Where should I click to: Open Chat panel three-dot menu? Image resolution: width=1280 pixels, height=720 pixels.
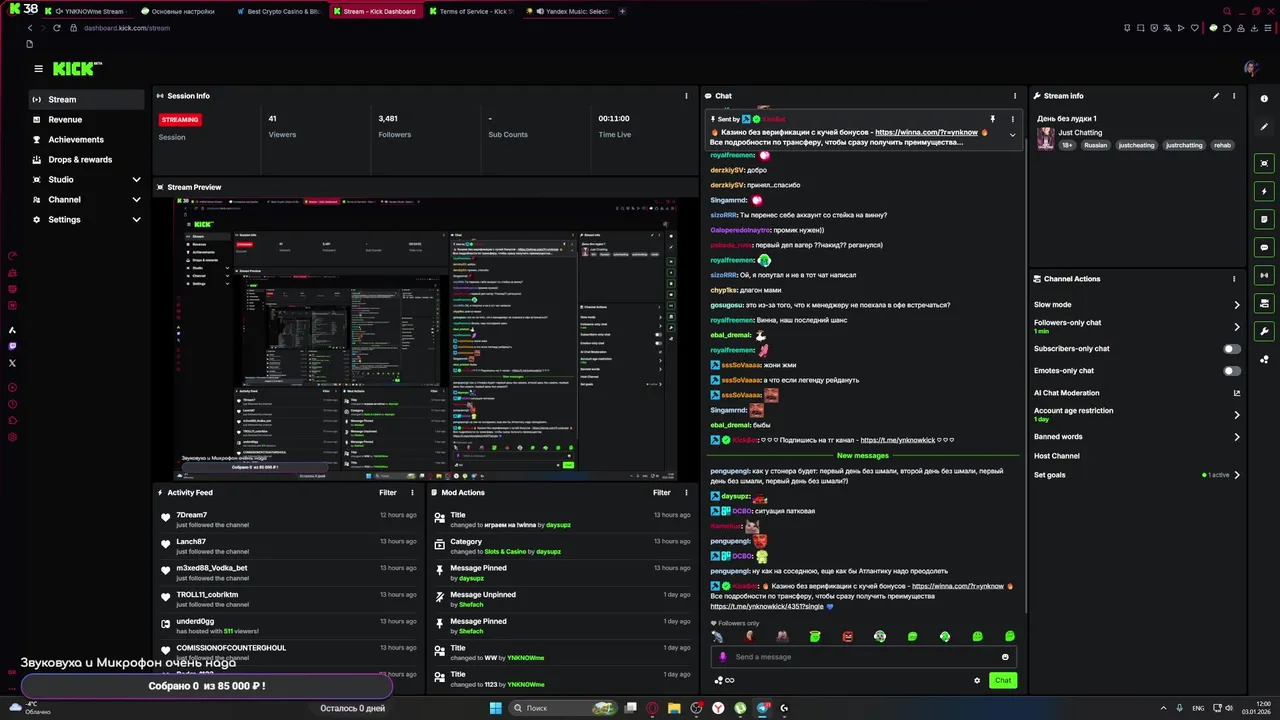point(1015,96)
